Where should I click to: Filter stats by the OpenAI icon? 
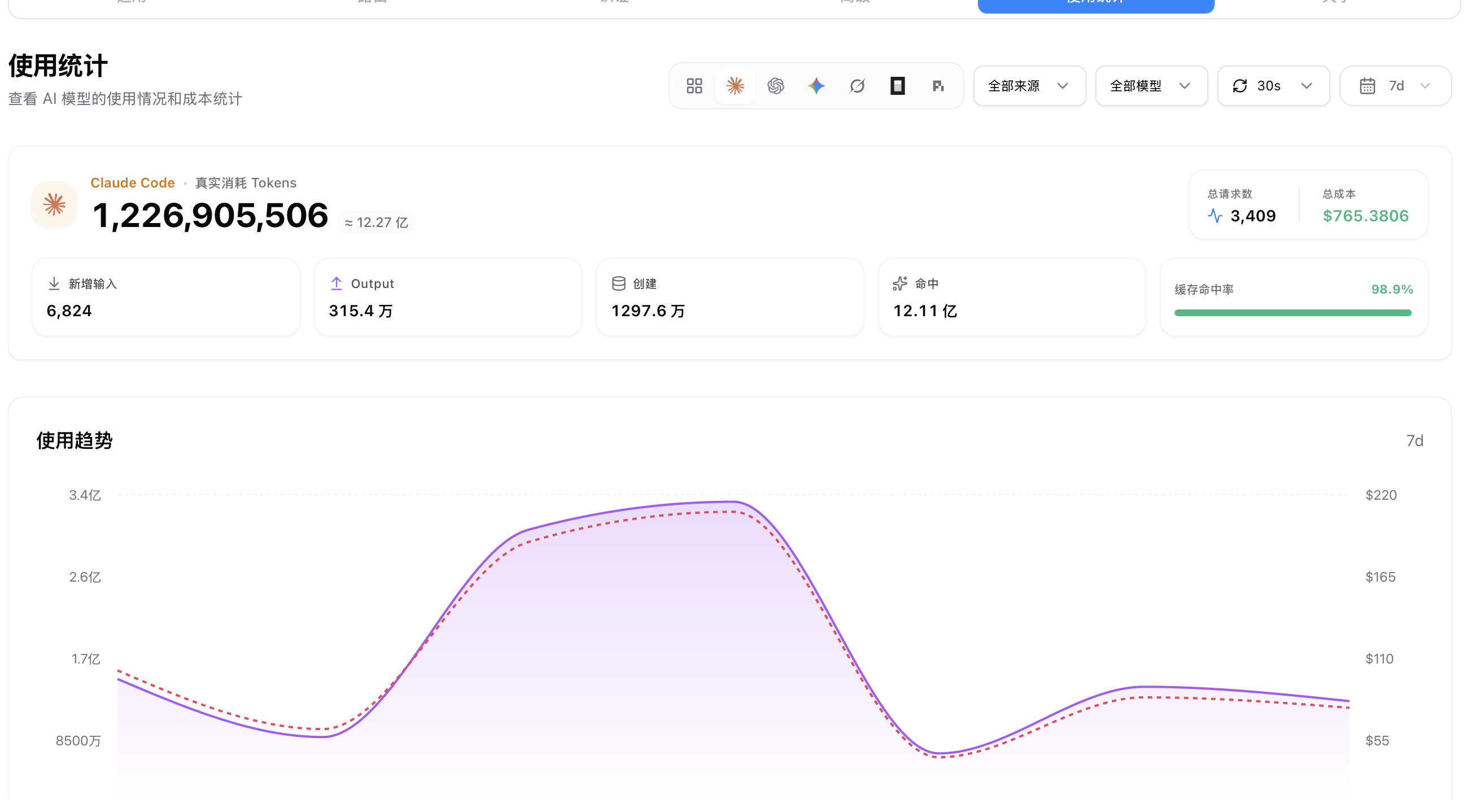775,86
